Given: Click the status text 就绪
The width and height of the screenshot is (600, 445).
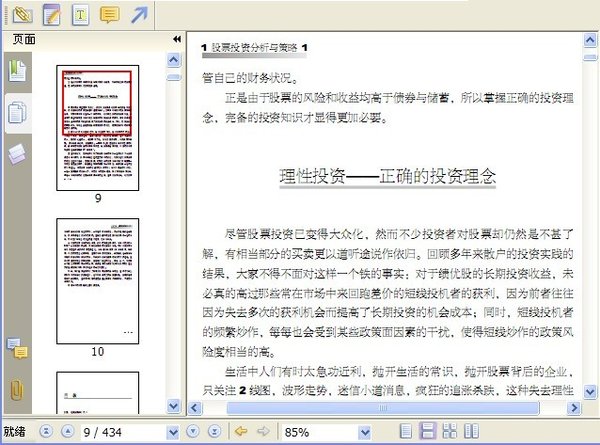Looking at the screenshot, I should 15,432.
